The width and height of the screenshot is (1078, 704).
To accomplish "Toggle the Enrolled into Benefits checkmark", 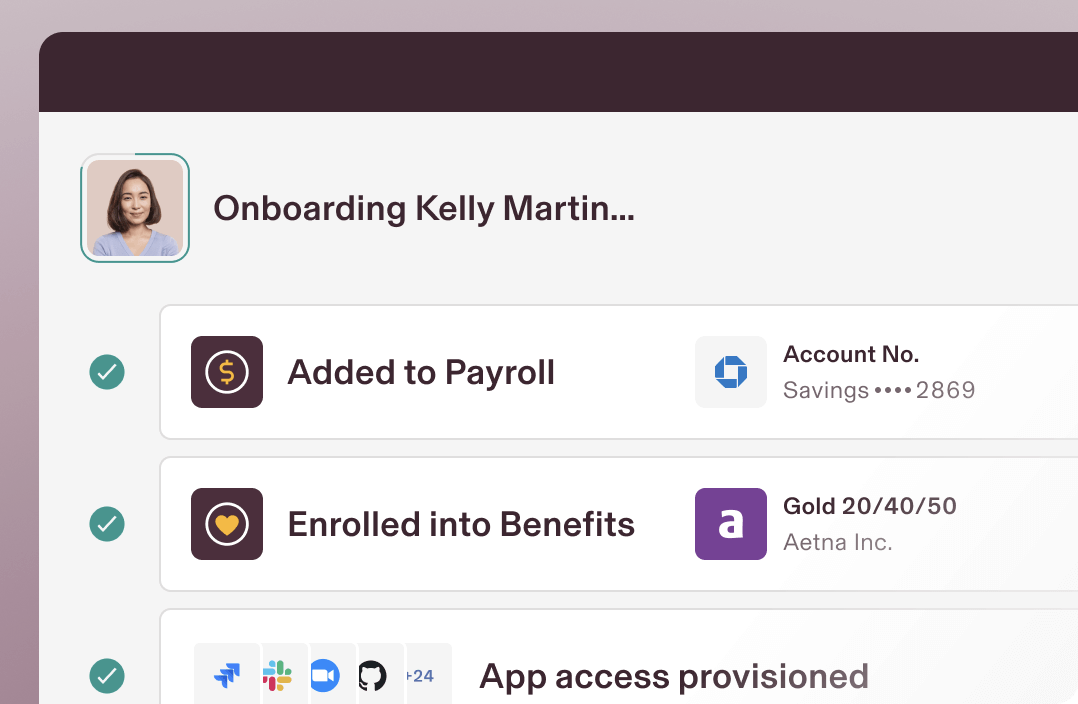I will [x=107, y=524].
